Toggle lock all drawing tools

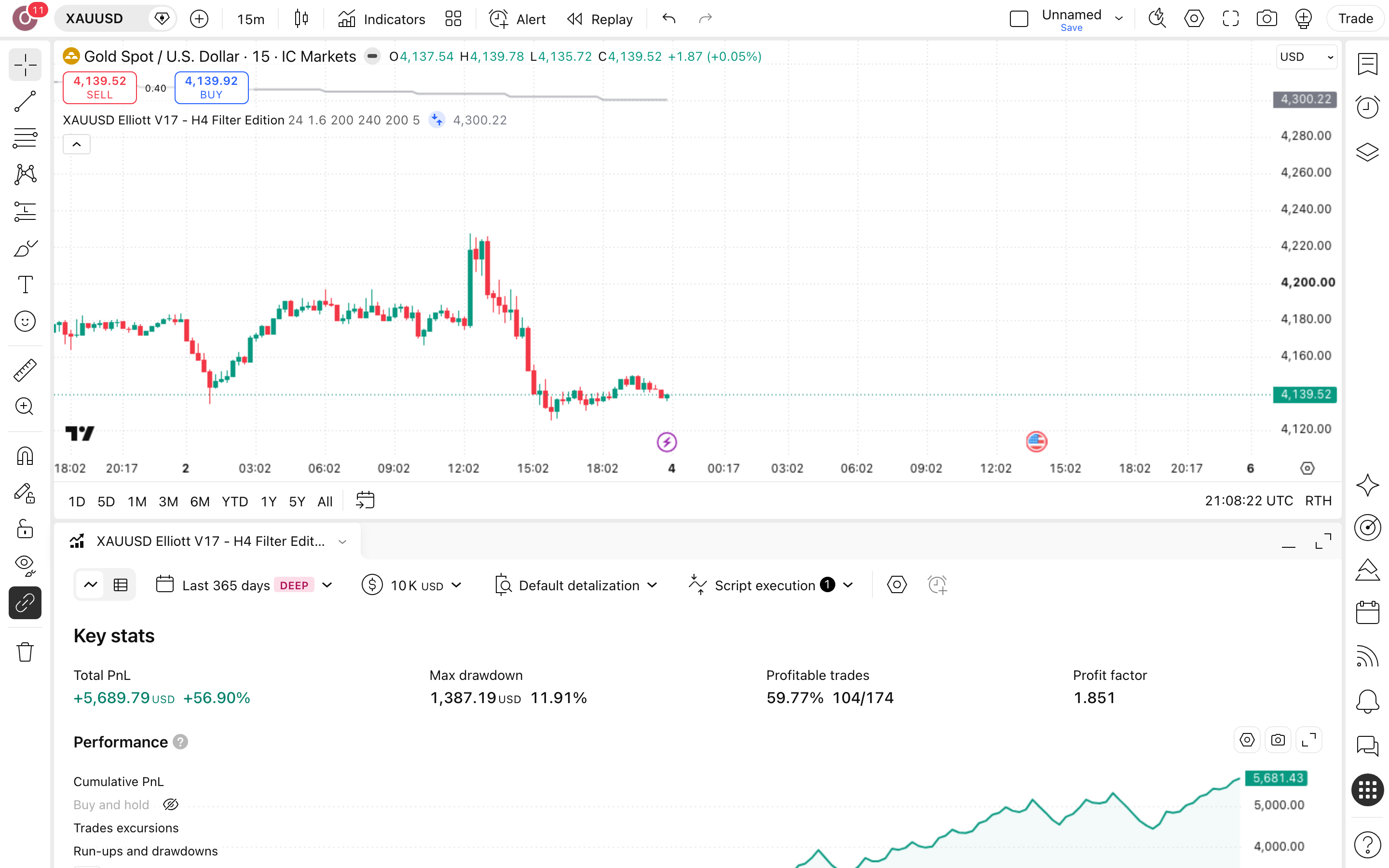pyautogui.click(x=25, y=529)
